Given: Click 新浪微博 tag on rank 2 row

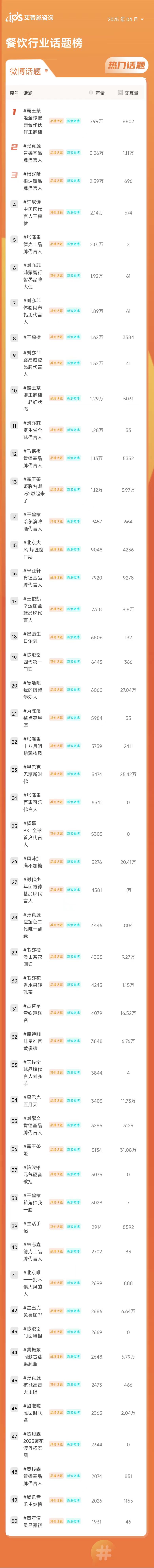Looking at the screenshot, I should click(x=73, y=153).
